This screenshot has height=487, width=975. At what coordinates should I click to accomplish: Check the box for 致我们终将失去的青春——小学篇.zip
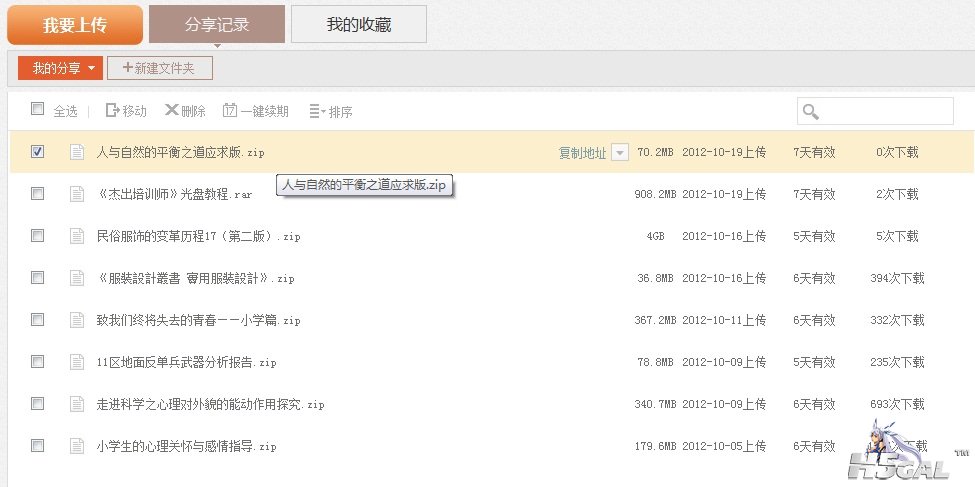click(38, 320)
